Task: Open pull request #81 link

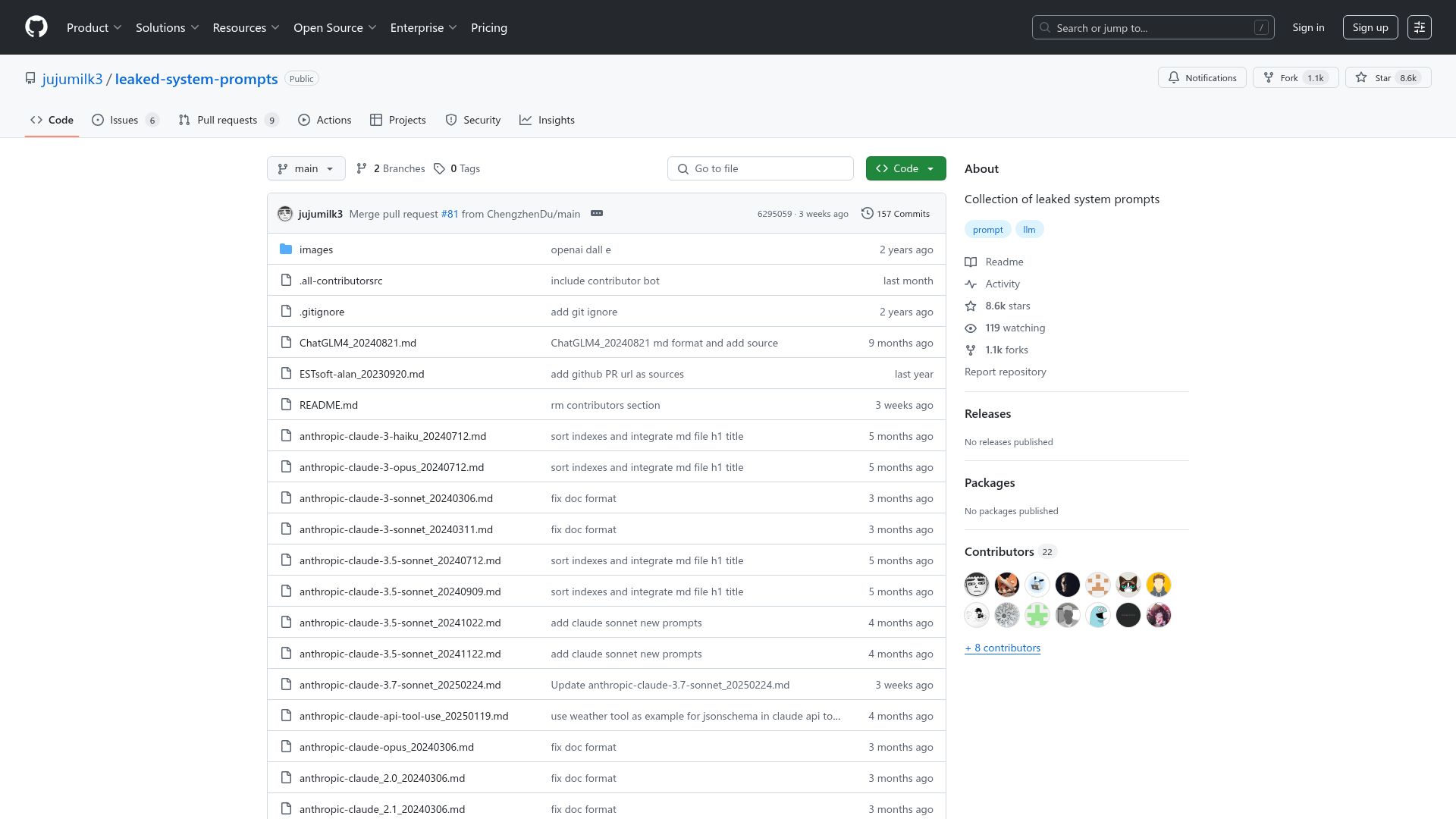Action: tap(450, 215)
